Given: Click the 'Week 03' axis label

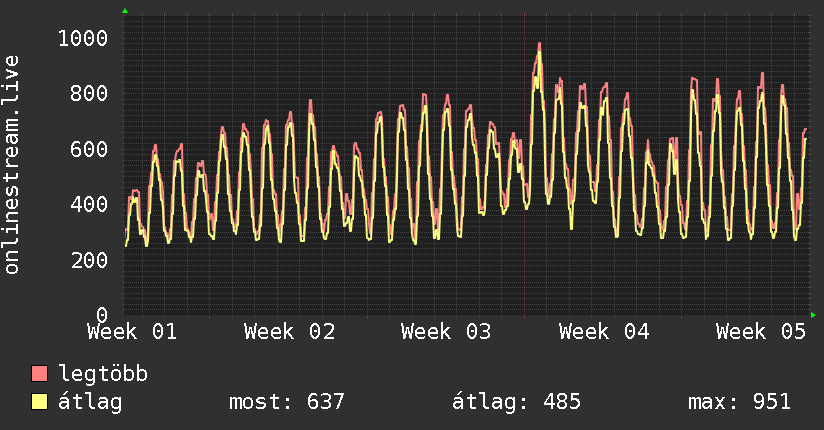Looking at the screenshot, I should pyautogui.click(x=446, y=332).
